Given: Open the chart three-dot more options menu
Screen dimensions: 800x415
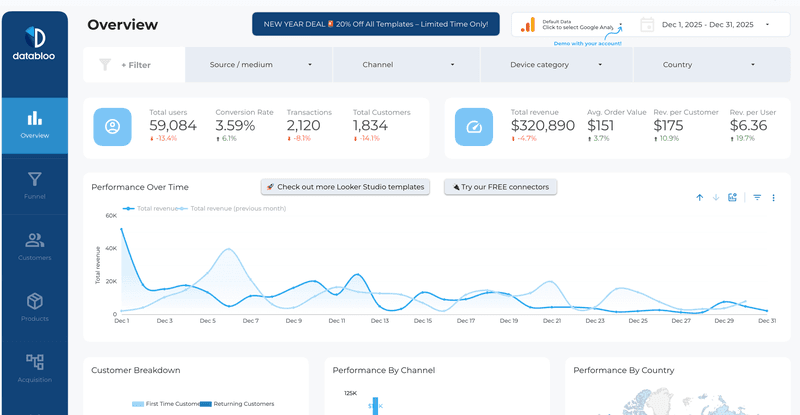Looking at the screenshot, I should point(772,198).
